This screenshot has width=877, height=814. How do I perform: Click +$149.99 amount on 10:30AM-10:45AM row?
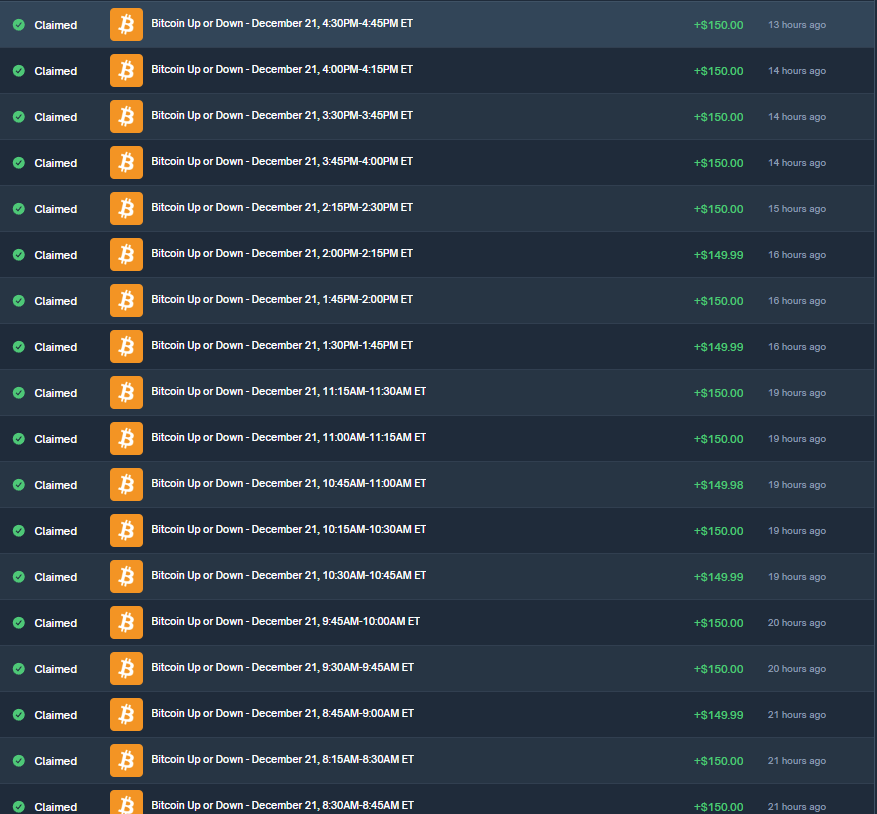pyautogui.click(x=719, y=577)
